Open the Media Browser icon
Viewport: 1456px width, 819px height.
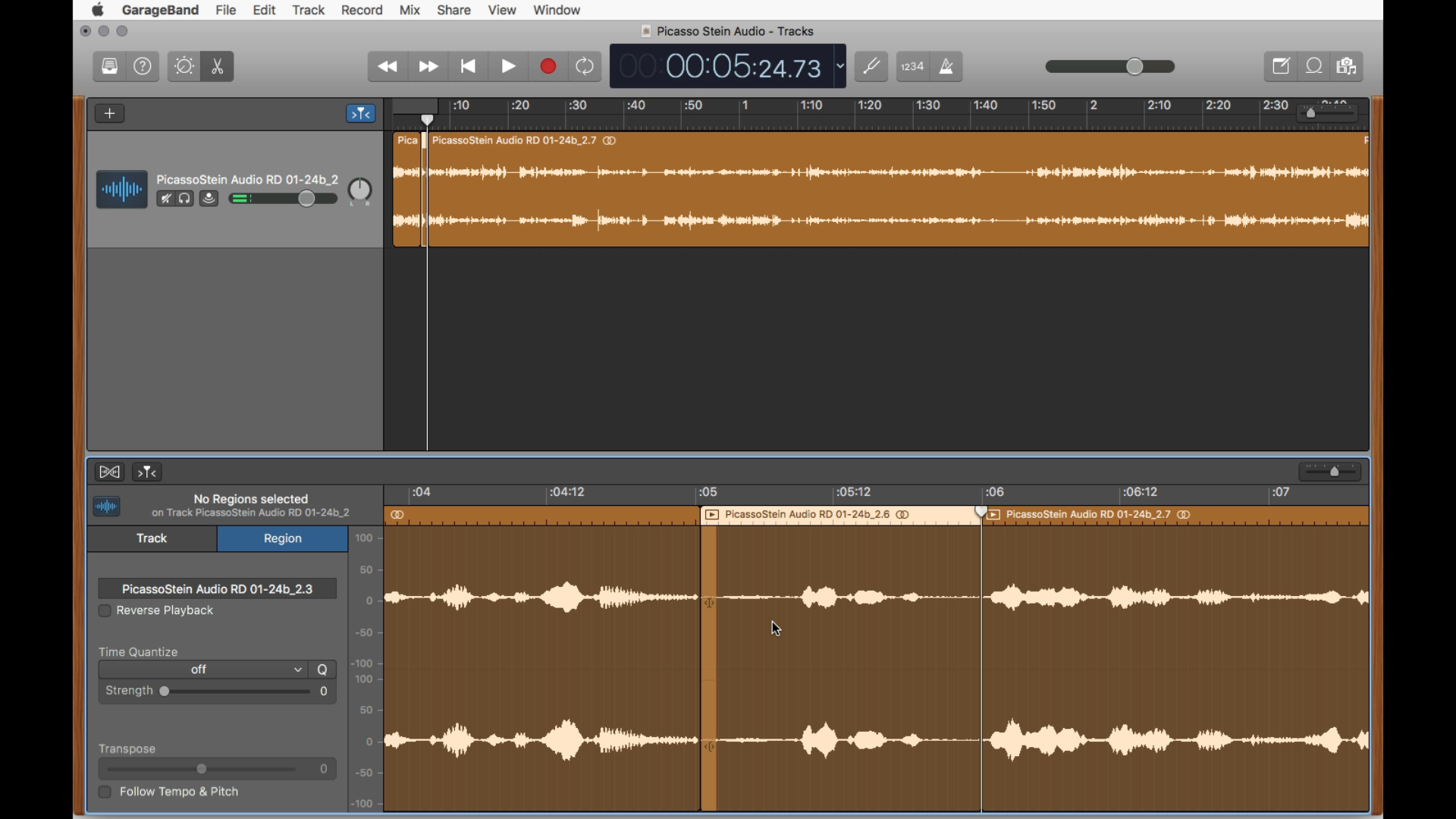click(x=1348, y=67)
